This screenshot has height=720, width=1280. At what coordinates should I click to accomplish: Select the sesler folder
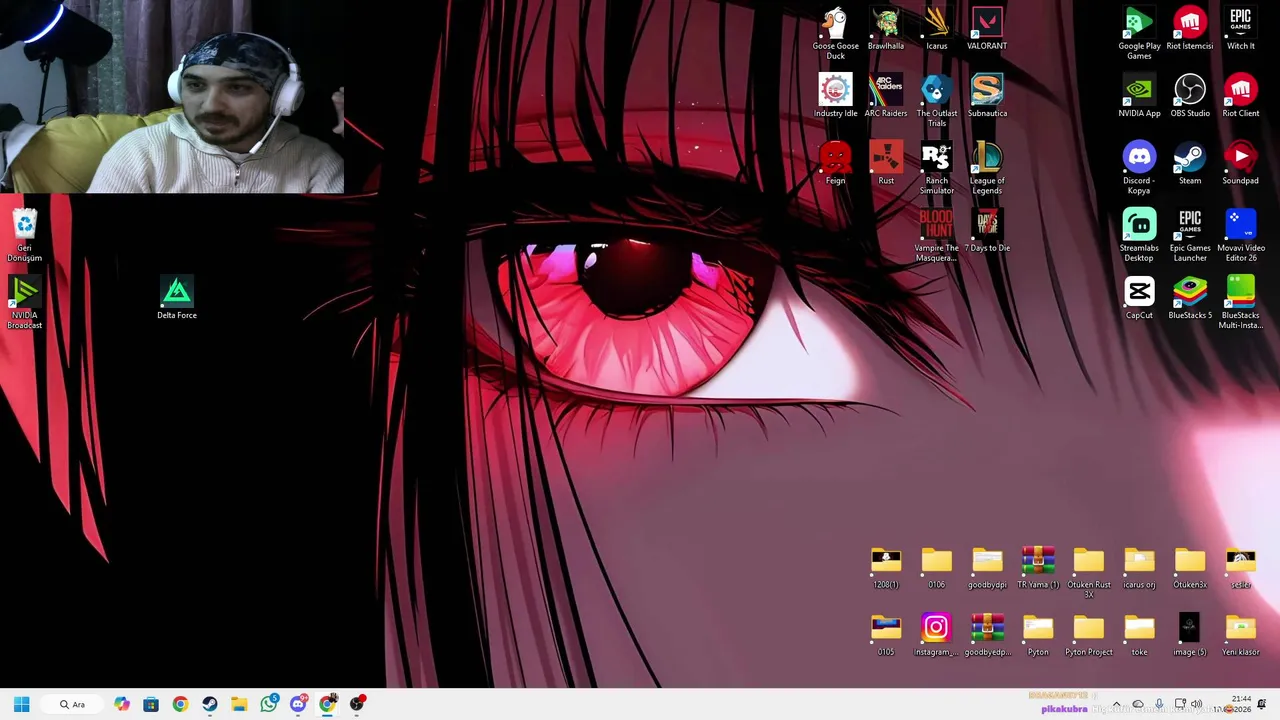[x=1240, y=567]
